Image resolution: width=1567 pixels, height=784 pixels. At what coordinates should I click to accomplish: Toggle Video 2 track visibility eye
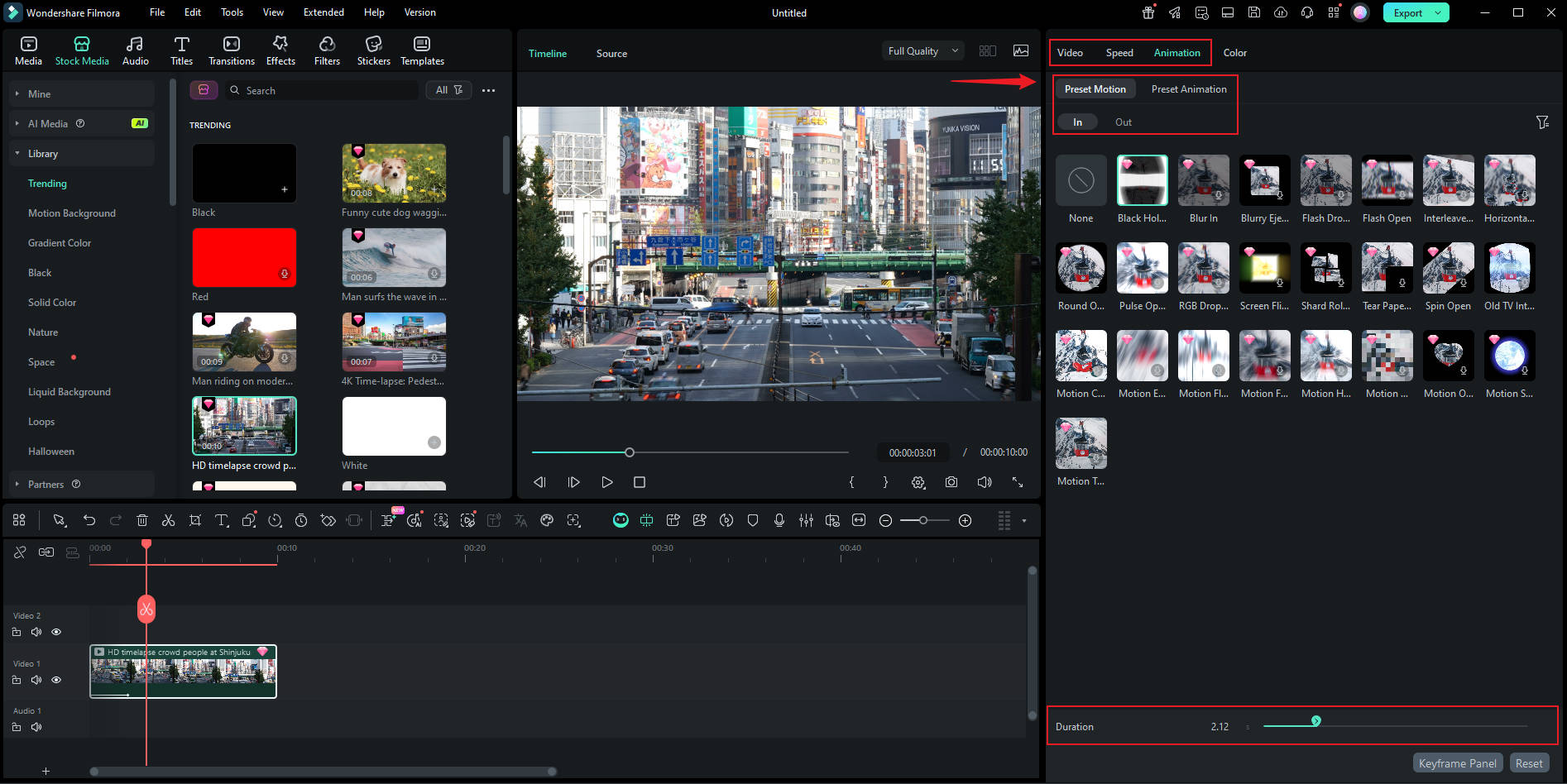click(x=56, y=632)
